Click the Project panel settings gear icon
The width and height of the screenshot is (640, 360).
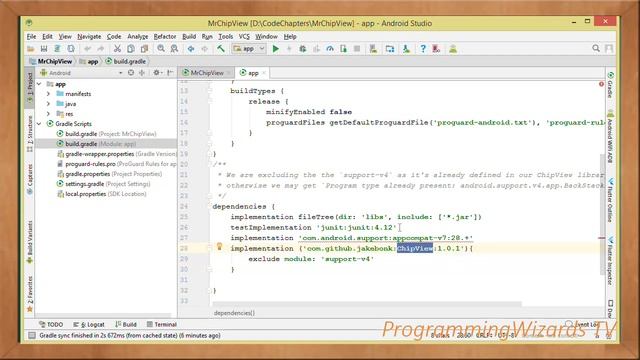click(x=157, y=73)
